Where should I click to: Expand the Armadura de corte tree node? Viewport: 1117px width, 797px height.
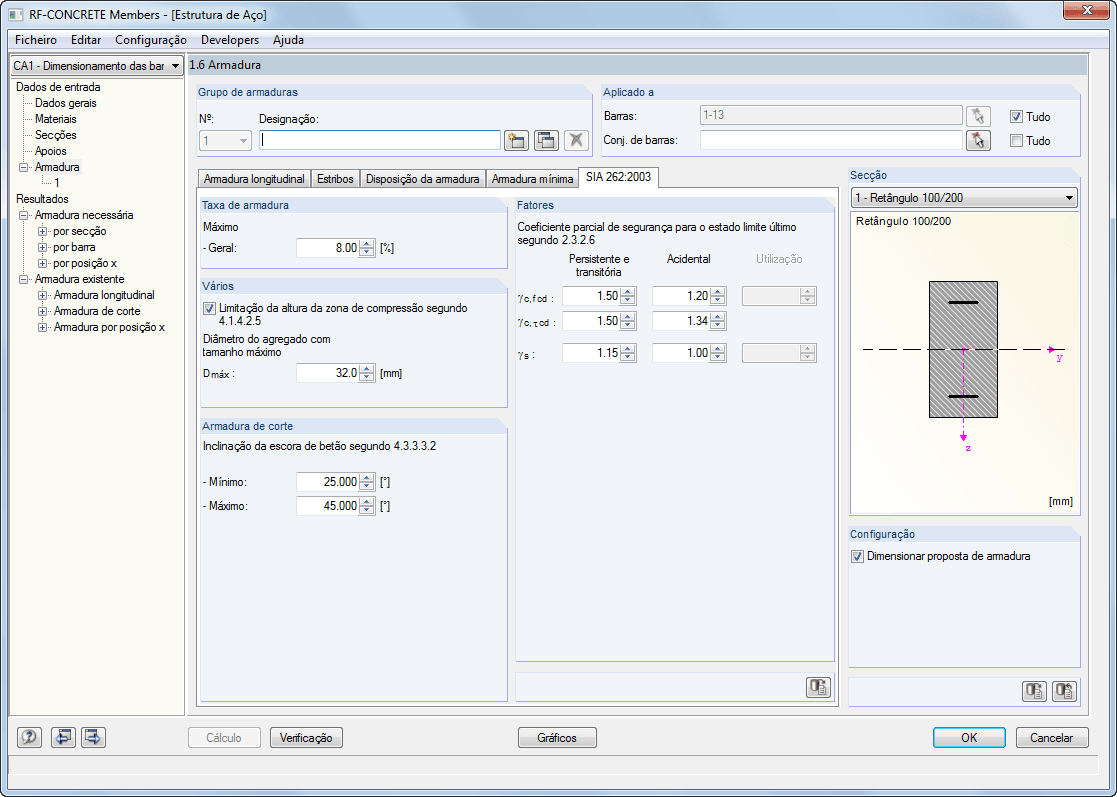[x=43, y=311]
